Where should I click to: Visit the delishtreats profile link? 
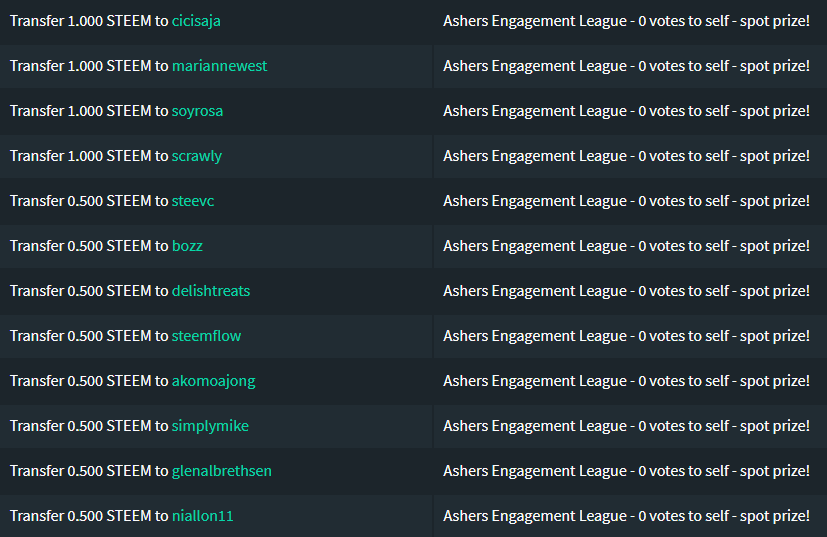click(x=211, y=291)
